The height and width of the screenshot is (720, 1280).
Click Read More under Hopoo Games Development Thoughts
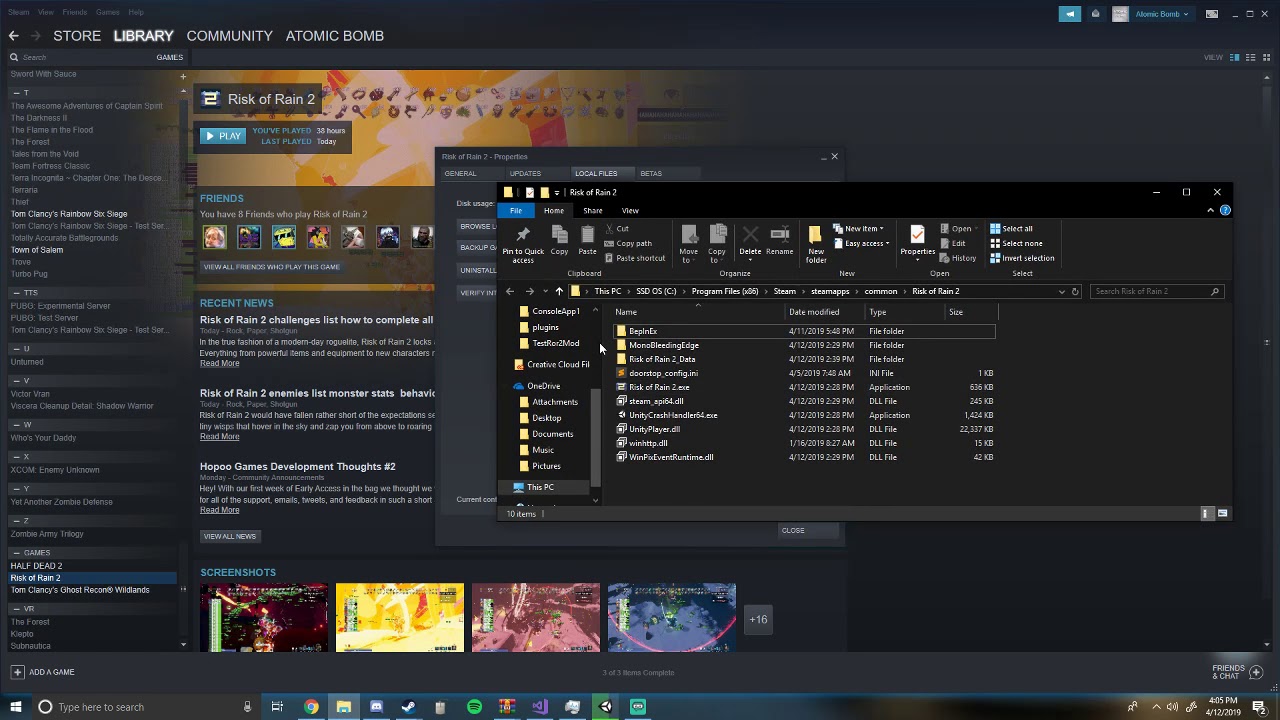click(219, 510)
